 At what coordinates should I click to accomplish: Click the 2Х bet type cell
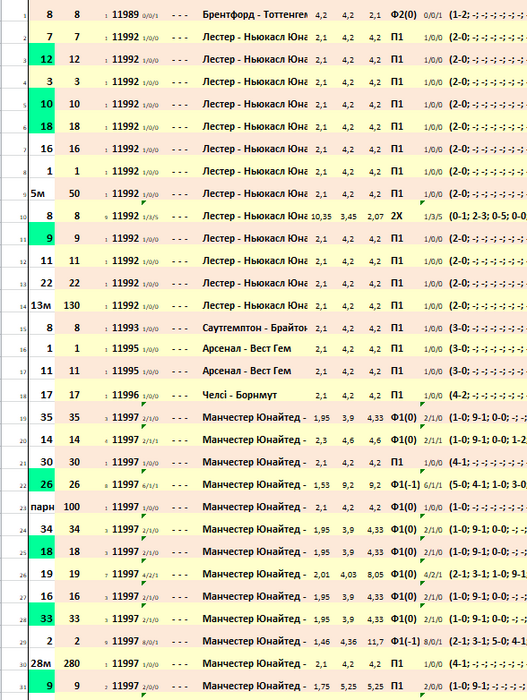point(397,216)
